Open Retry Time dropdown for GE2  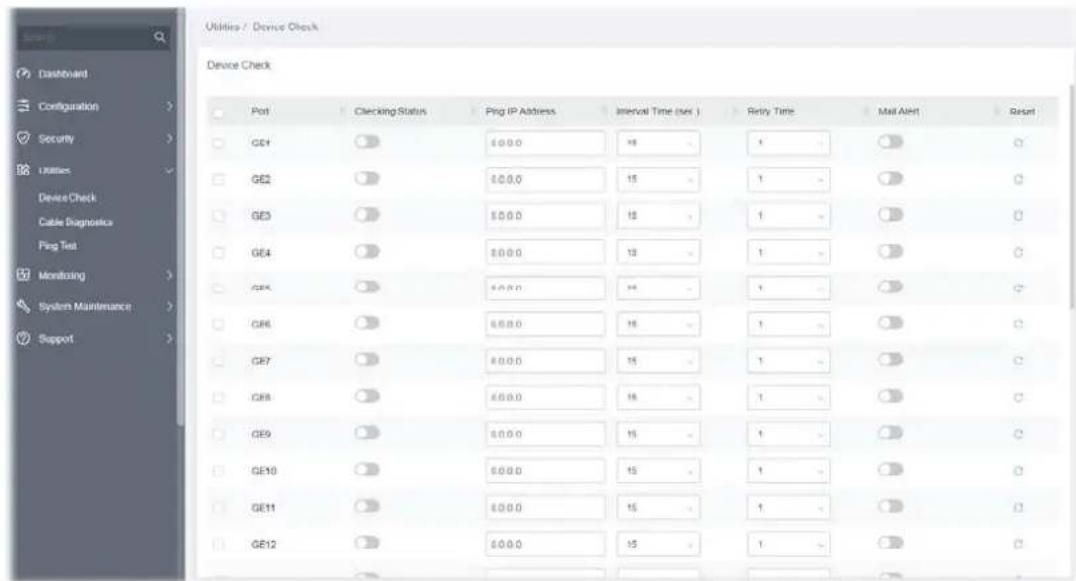(788, 179)
